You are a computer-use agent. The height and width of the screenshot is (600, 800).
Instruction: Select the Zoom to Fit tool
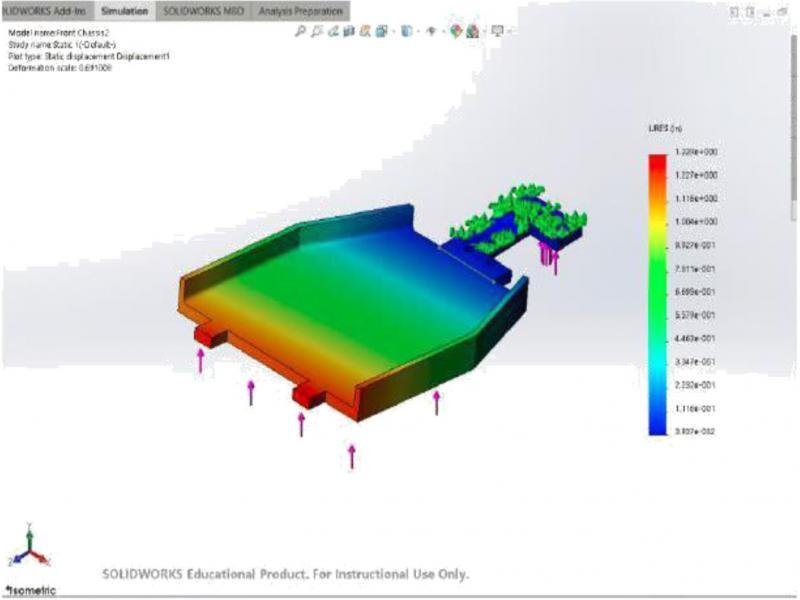point(299,32)
